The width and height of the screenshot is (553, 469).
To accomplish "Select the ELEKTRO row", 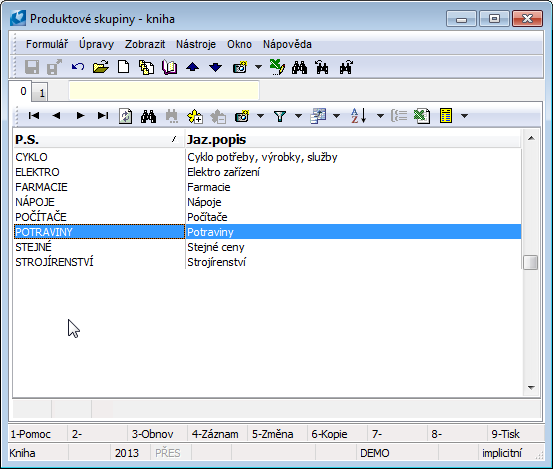I will [267, 172].
